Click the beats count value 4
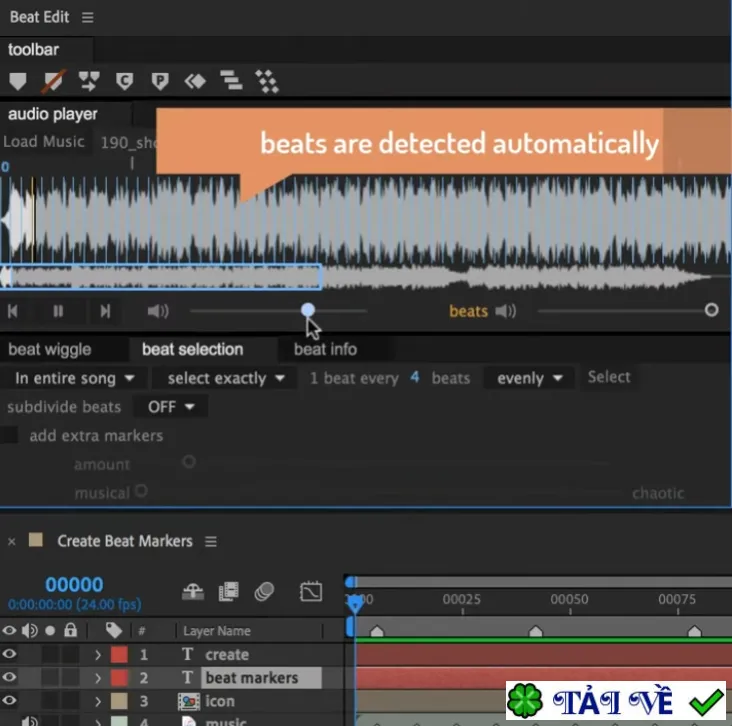 point(415,377)
